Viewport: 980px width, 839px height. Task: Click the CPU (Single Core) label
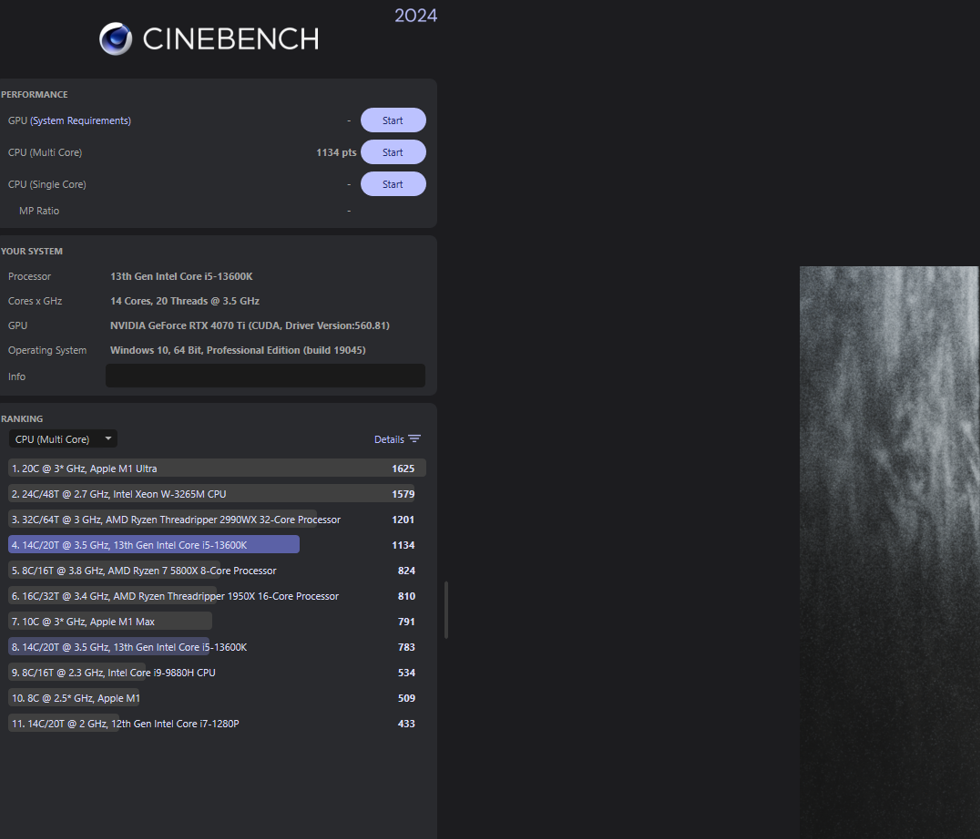(47, 184)
